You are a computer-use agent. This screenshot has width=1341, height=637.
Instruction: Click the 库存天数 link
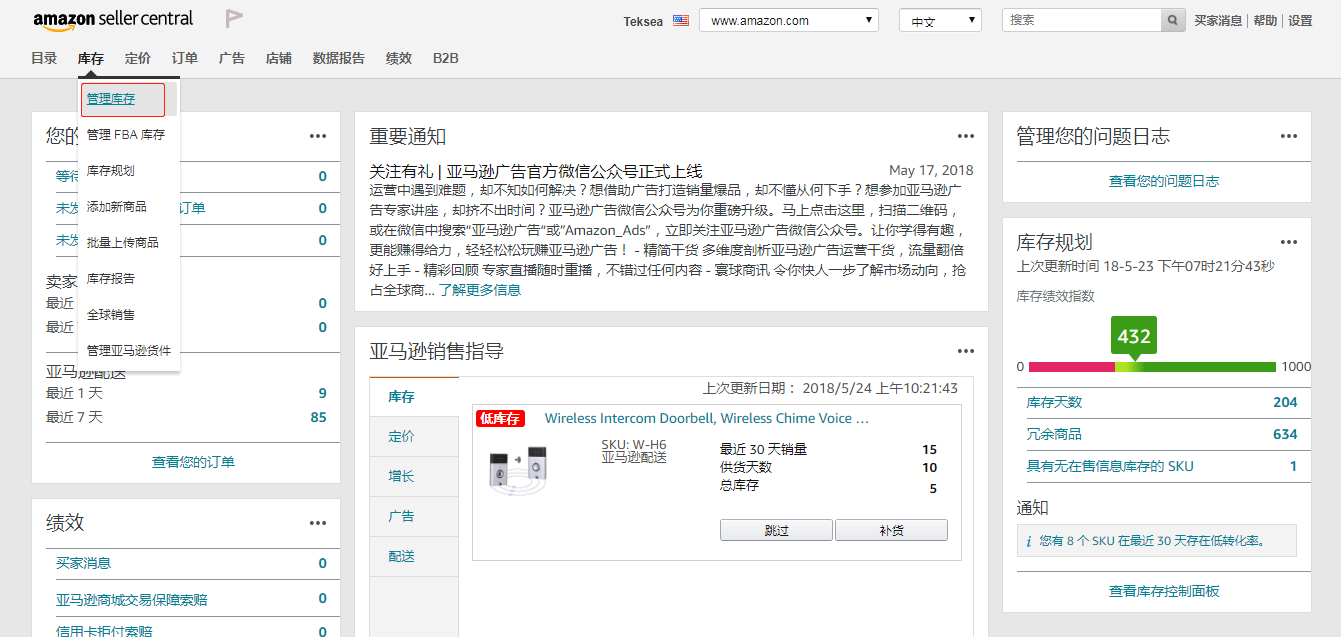point(1054,402)
